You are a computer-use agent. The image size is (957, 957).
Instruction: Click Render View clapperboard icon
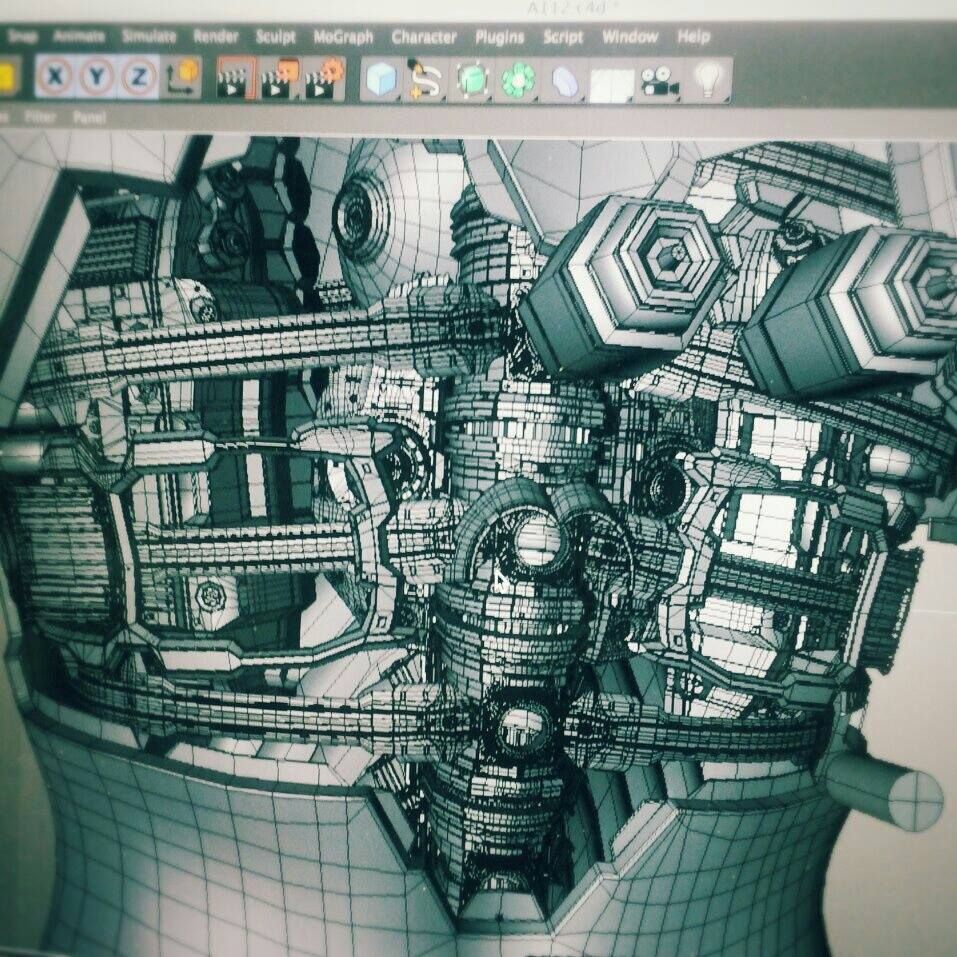234,79
